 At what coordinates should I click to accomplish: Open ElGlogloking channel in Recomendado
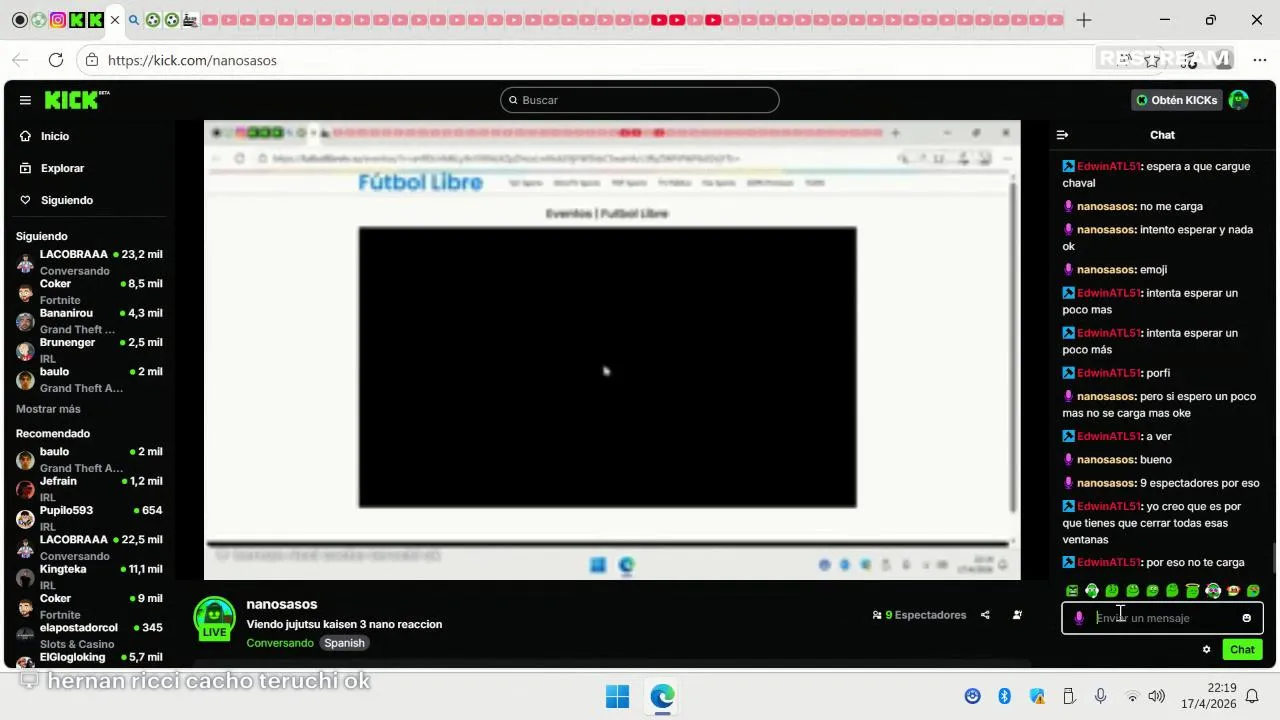click(89, 658)
